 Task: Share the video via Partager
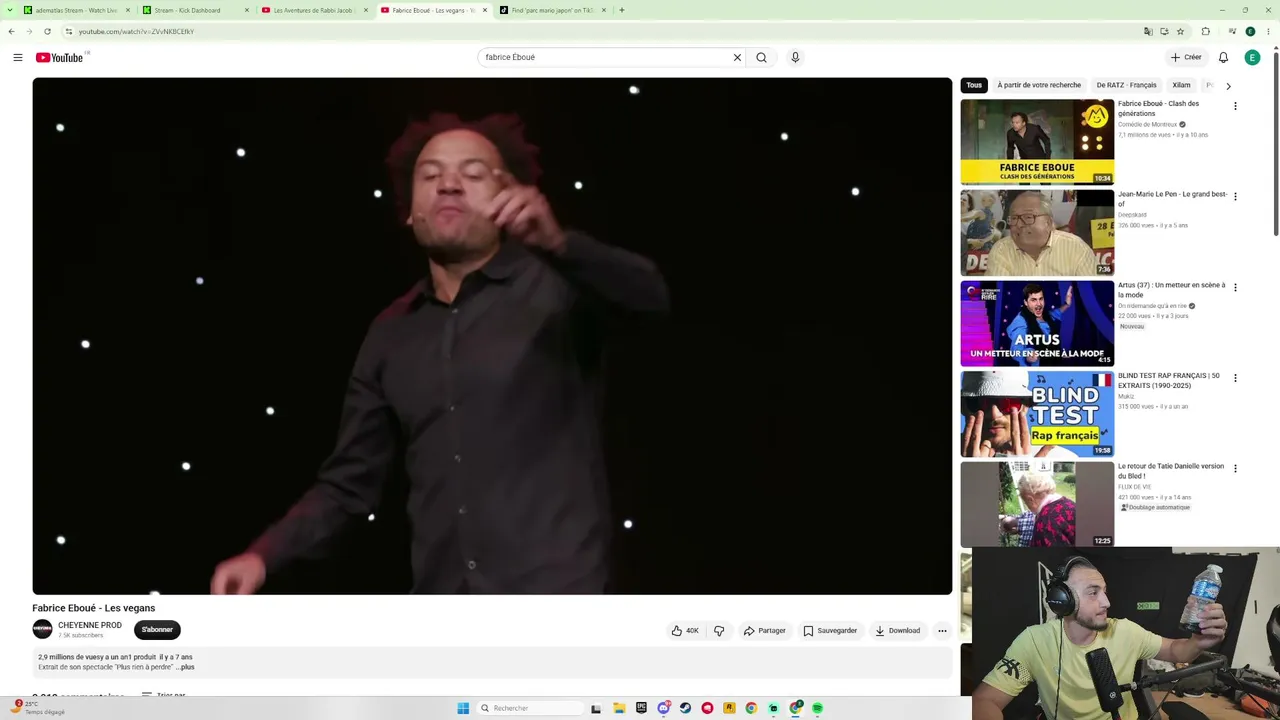point(765,631)
